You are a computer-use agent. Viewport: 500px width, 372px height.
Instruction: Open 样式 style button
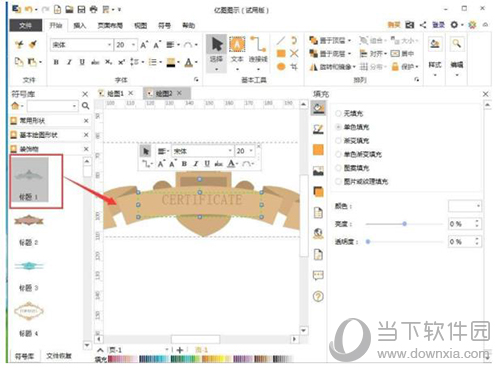435,56
